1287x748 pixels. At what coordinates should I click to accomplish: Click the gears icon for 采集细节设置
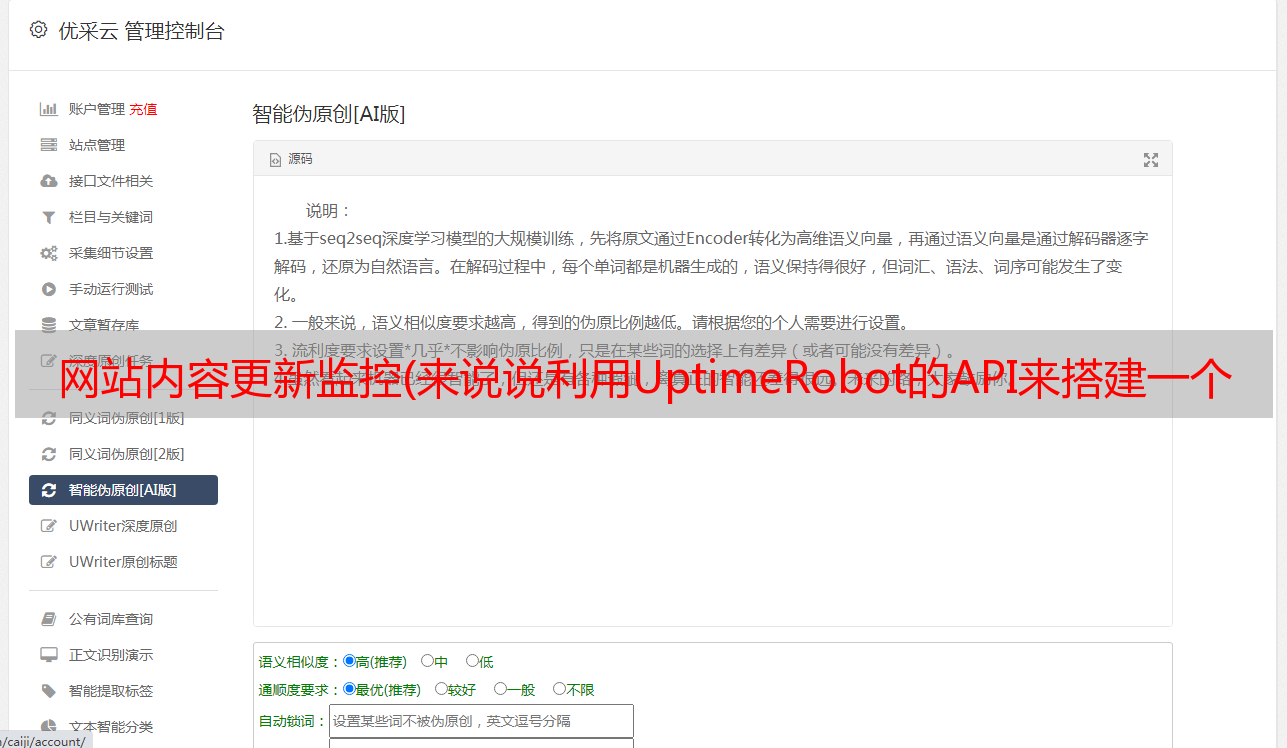48,253
